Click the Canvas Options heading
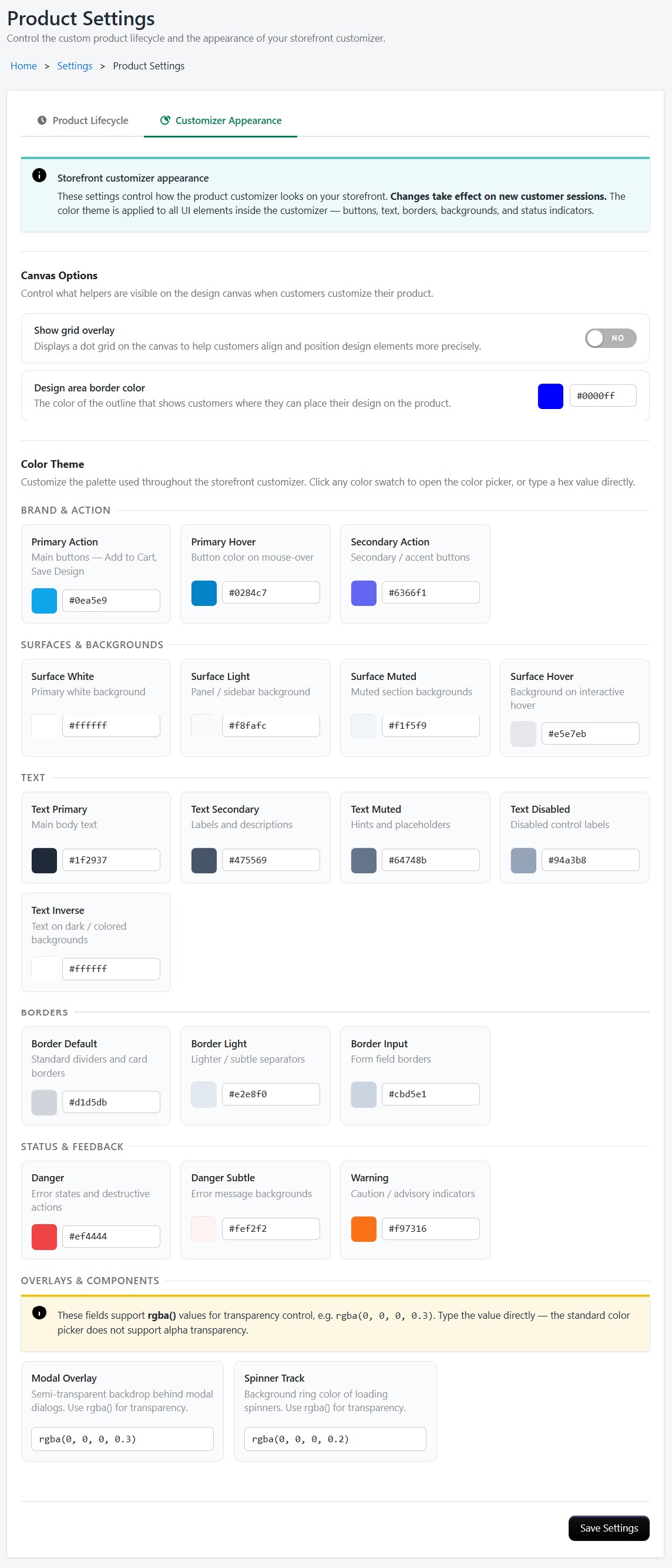Image resolution: width=672 pixels, height=1568 pixels. [59, 275]
